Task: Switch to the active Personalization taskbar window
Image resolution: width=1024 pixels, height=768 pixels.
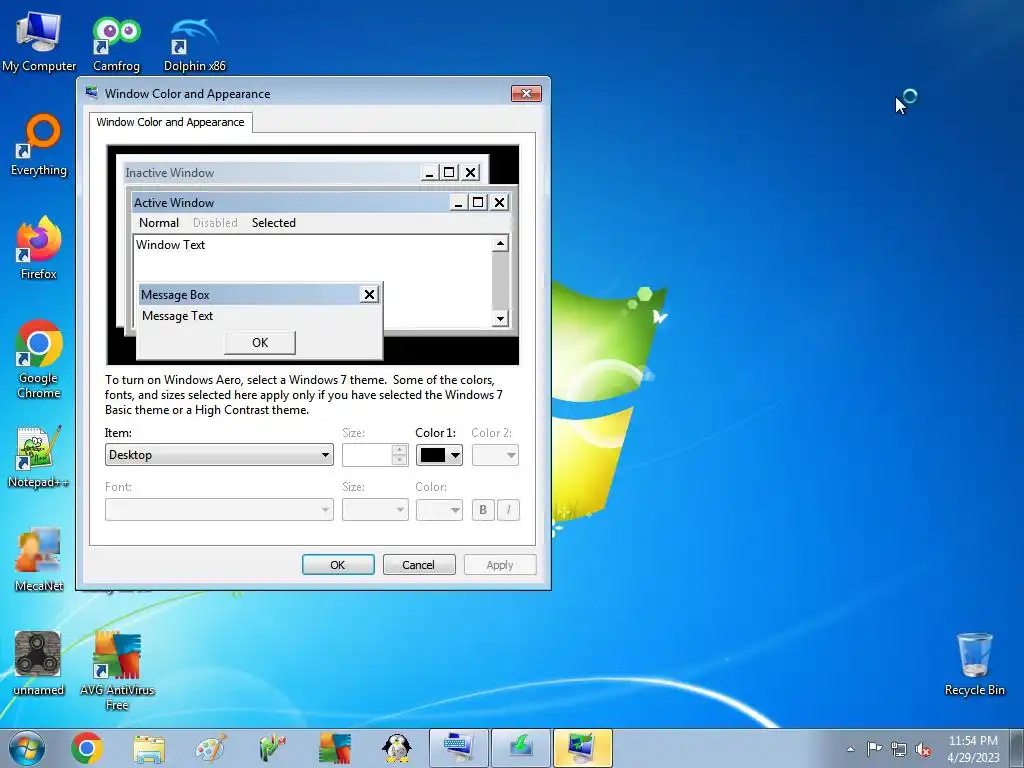Action: coord(583,748)
